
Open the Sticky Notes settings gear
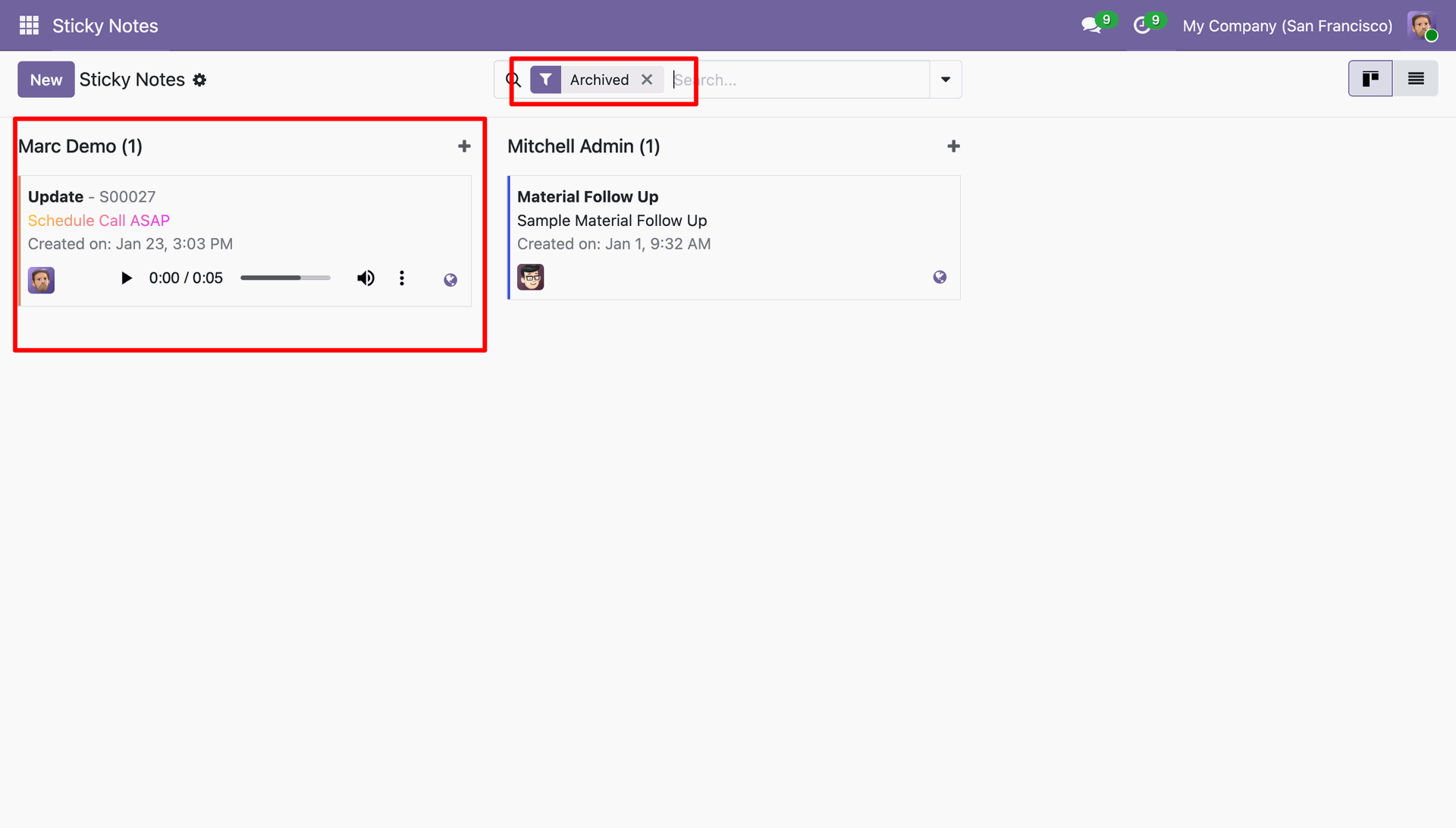click(x=199, y=80)
